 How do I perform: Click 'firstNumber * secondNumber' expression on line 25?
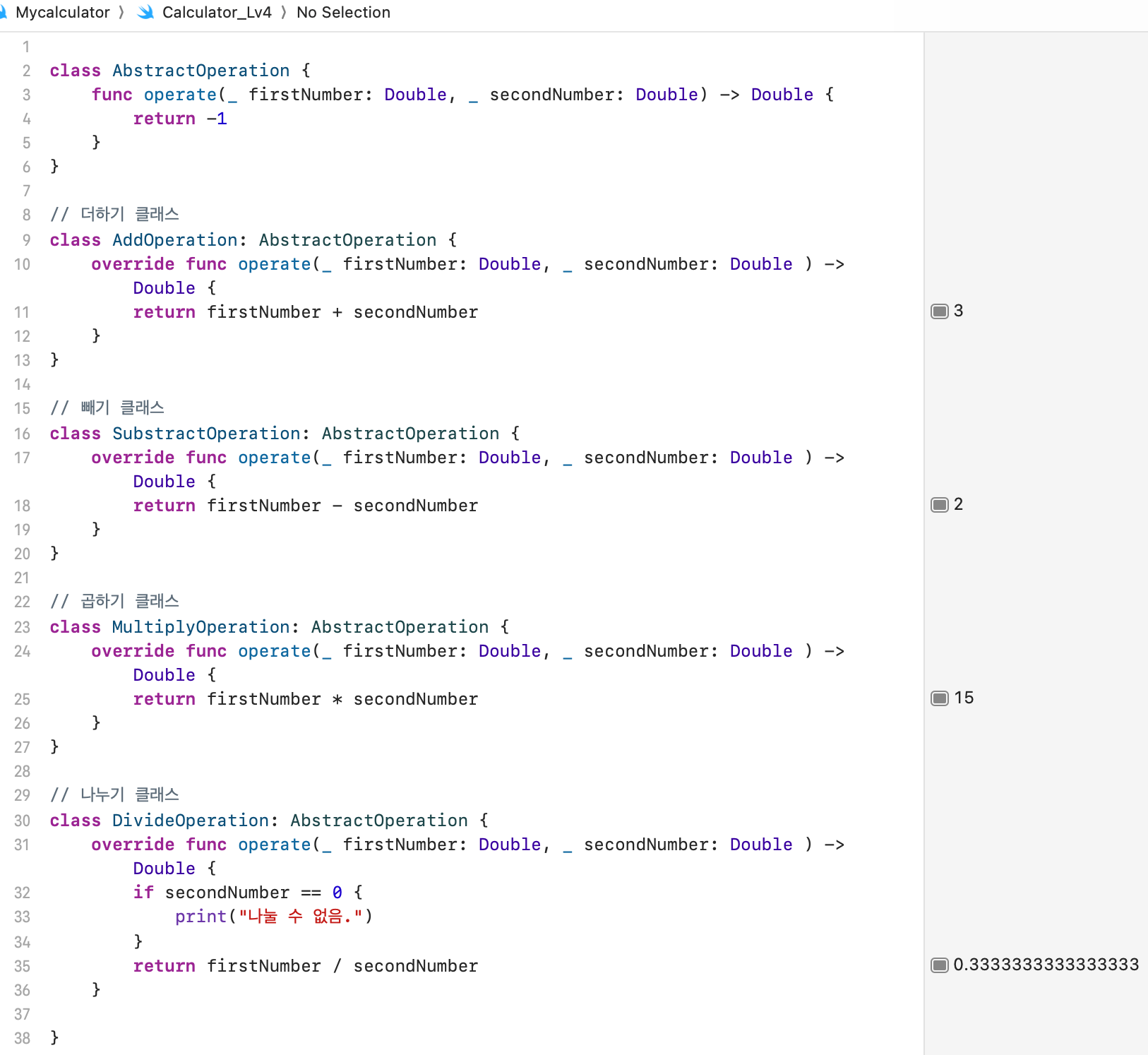click(342, 699)
